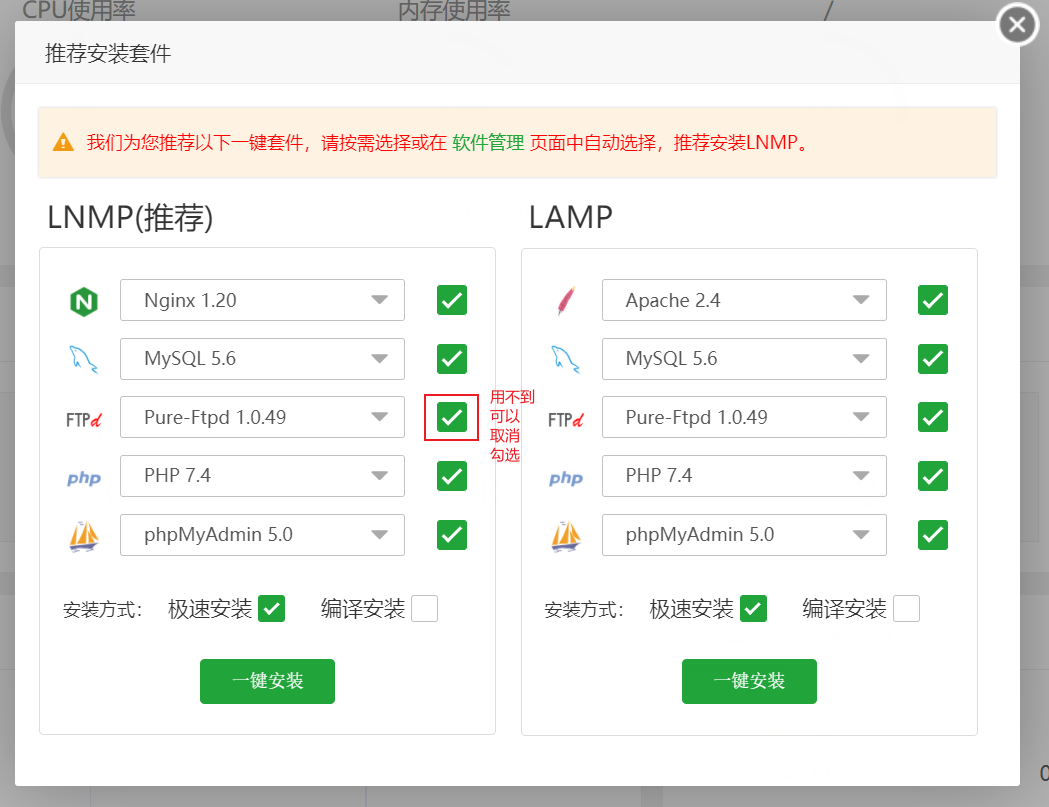Enable 编译安装 checkbox under LAMP
The image size is (1049, 807).
(907, 609)
